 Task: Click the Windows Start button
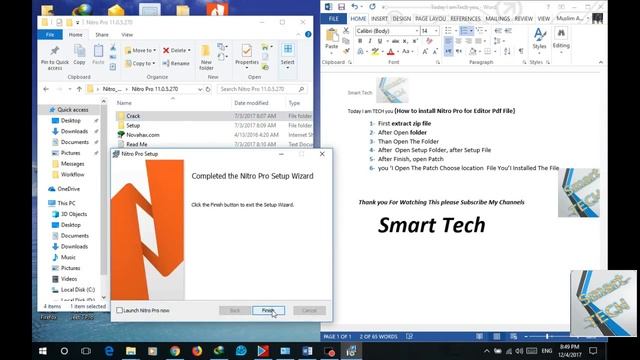[x=43, y=351]
